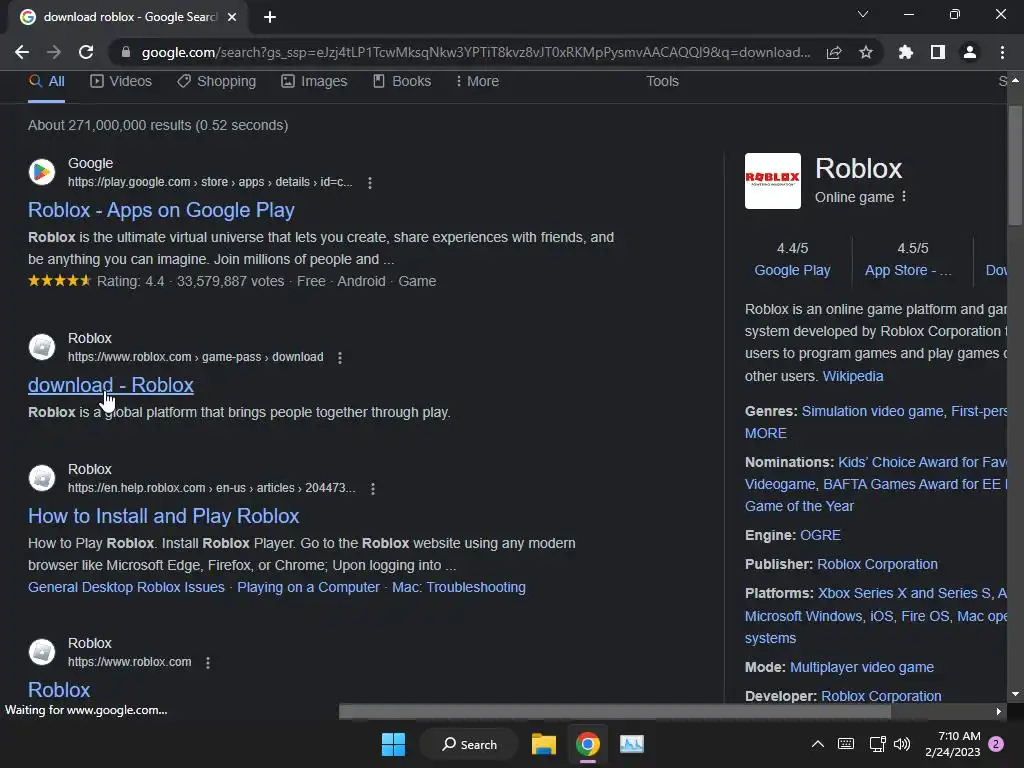This screenshot has width=1024, height=768.
Task: Open the App Store rating link
Action: 908,270
